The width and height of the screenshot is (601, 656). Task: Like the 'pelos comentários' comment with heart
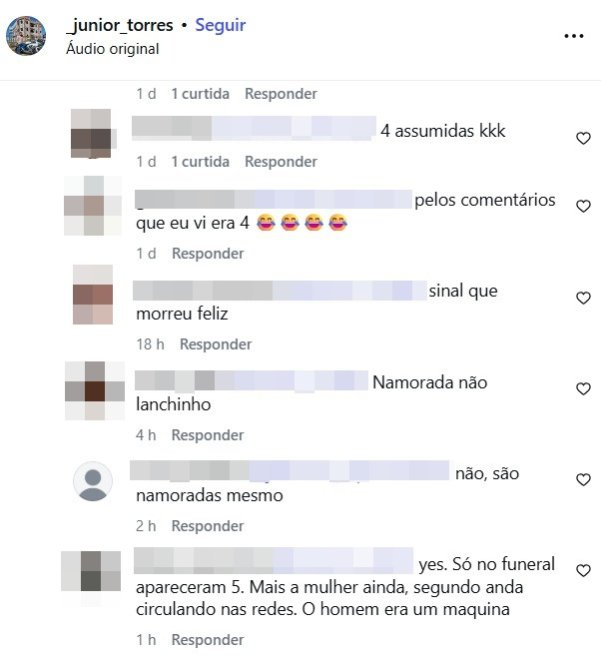point(583,206)
